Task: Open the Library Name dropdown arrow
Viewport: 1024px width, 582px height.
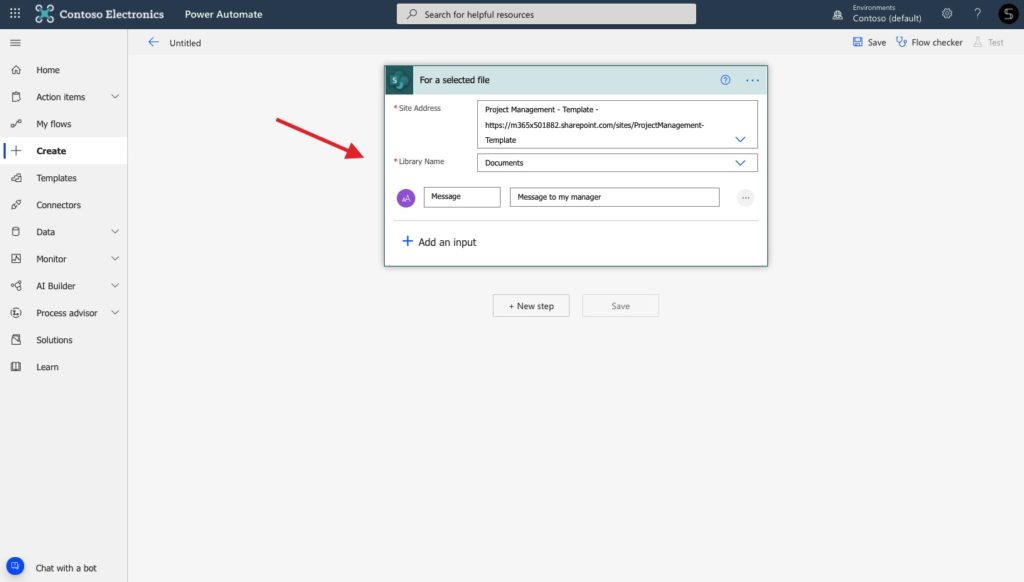Action: coord(740,163)
